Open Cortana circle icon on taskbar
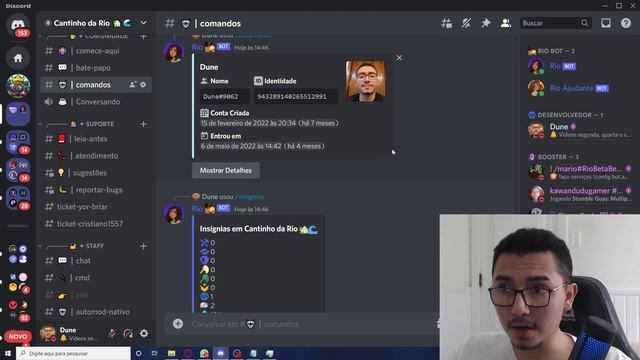 pos(139,353)
